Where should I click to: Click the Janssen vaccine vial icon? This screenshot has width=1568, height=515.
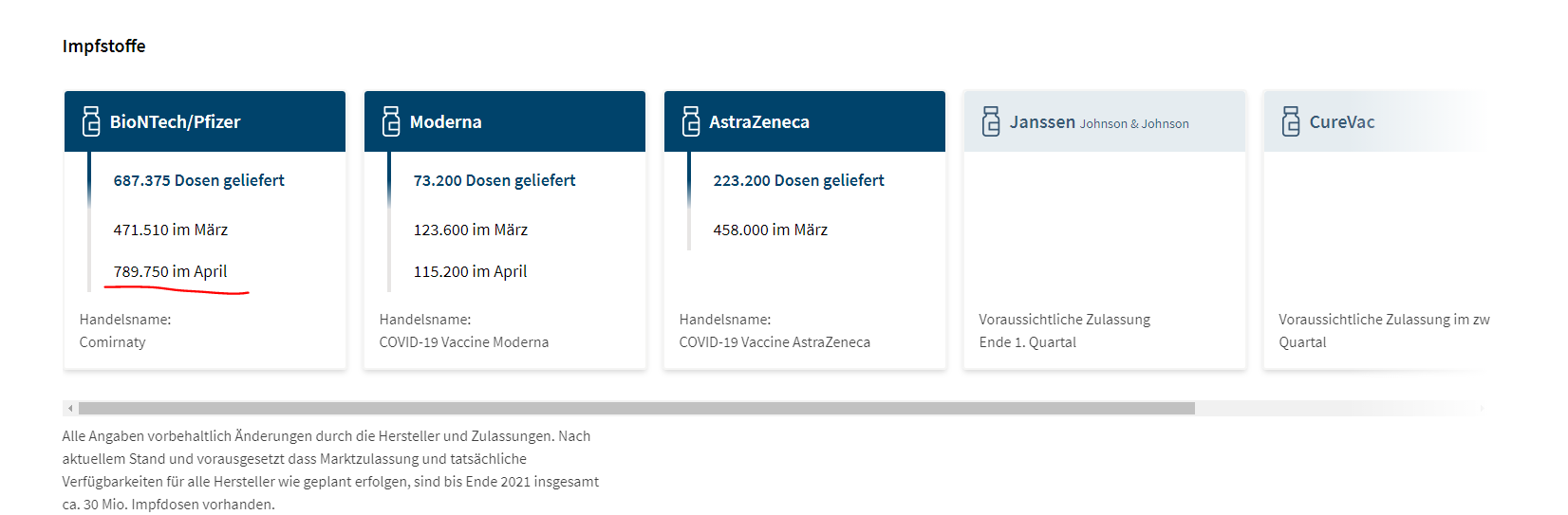tap(991, 121)
